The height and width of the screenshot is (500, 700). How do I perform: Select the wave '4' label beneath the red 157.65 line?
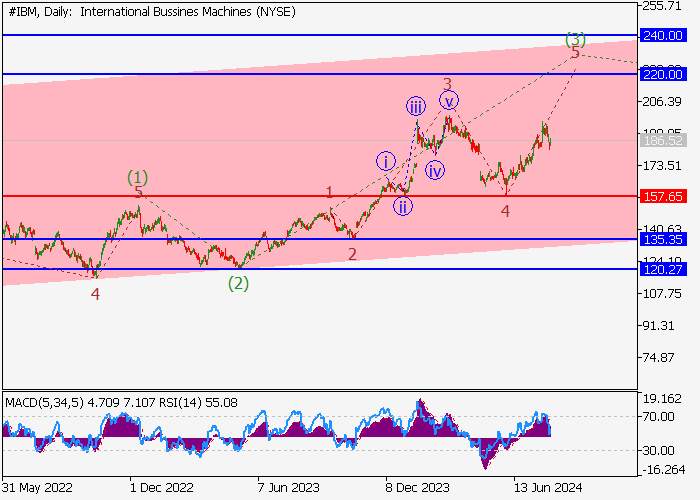pyautogui.click(x=505, y=211)
